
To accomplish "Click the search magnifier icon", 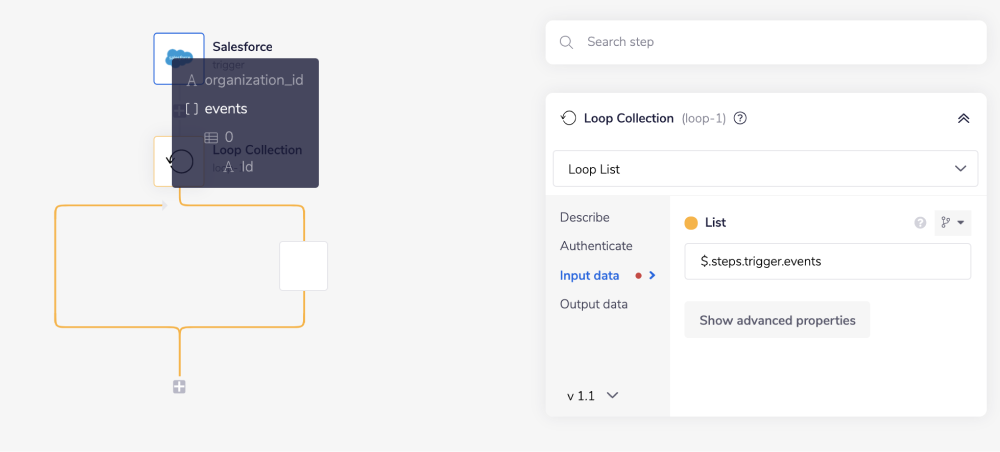I will [567, 42].
